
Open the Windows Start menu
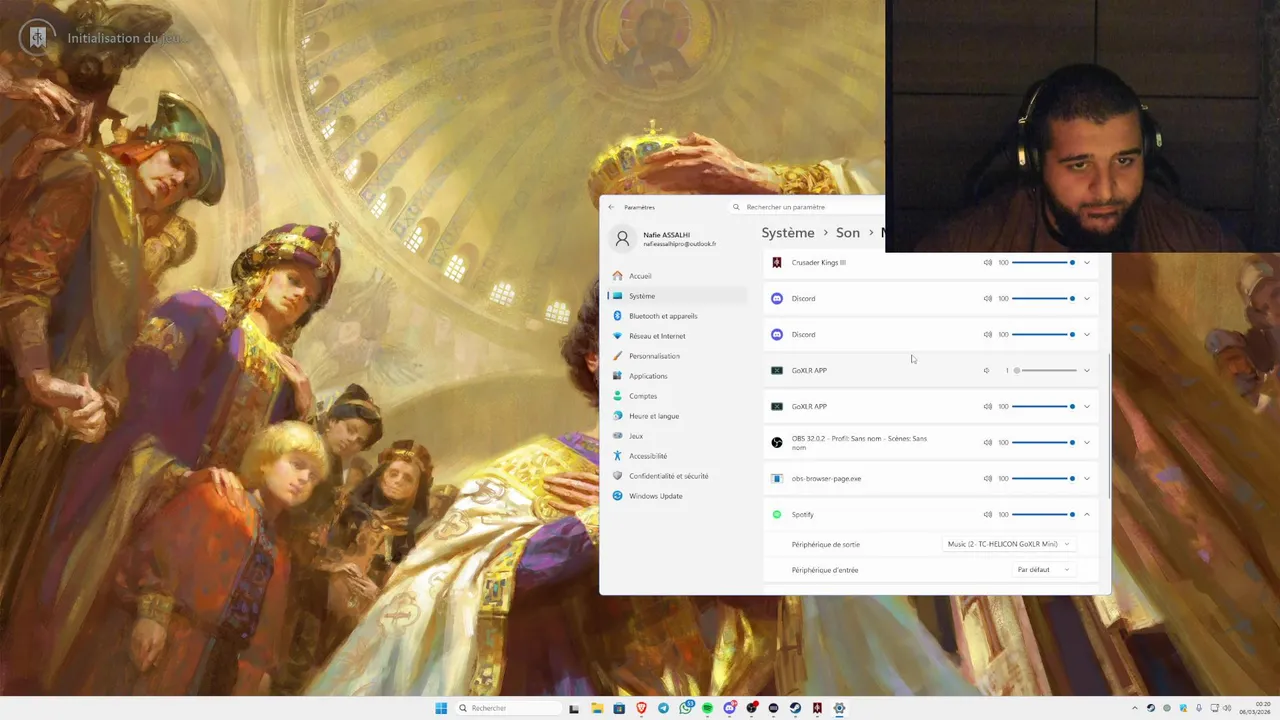pyautogui.click(x=441, y=708)
